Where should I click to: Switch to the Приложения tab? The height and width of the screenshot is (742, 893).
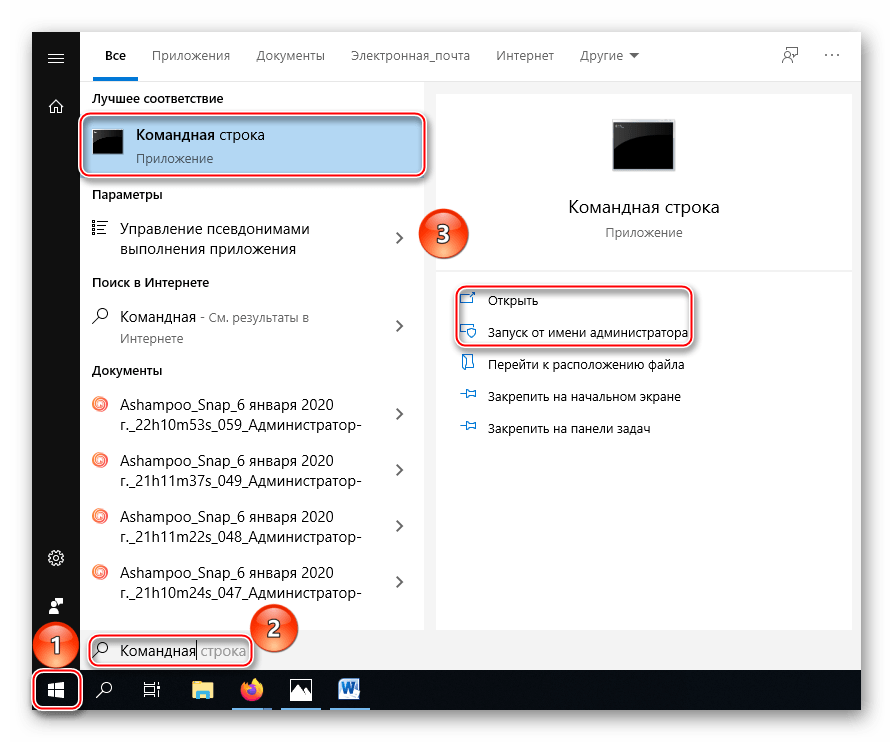coord(191,56)
